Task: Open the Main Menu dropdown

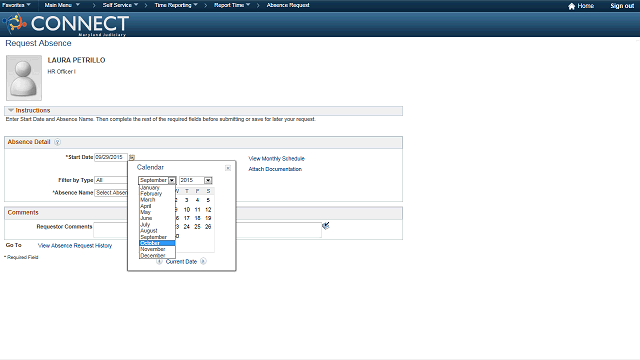Action: pyautogui.click(x=62, y=5)
